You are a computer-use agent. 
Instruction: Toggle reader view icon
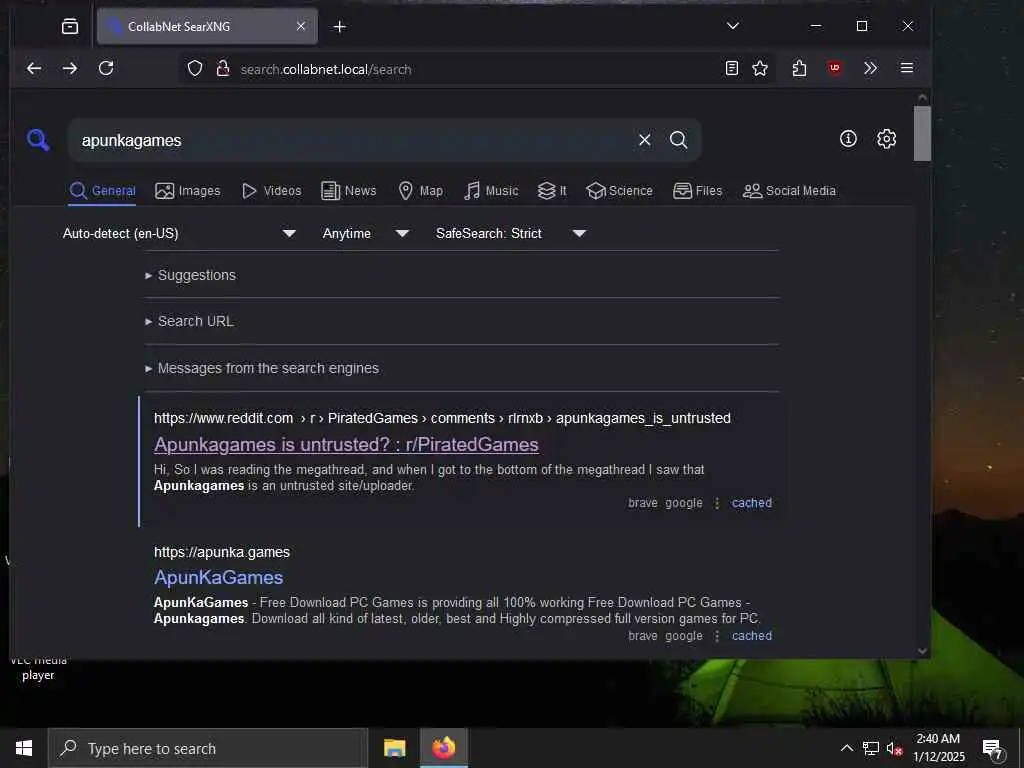pyautogui.click(x=731, y=68)
